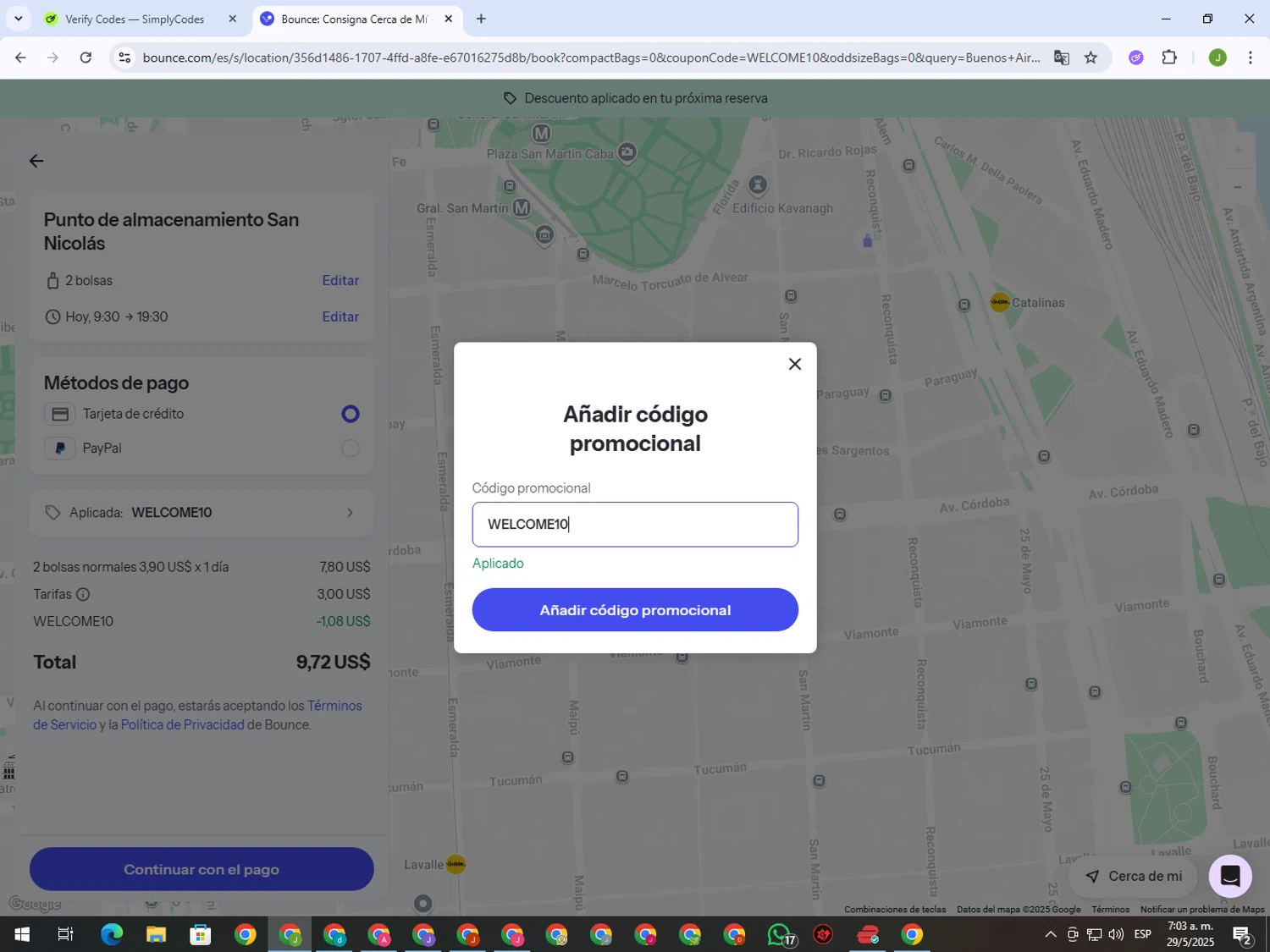Go back with the left arrow in booking panel
This screenshot has width=1270, height=952.
point(36,161)
